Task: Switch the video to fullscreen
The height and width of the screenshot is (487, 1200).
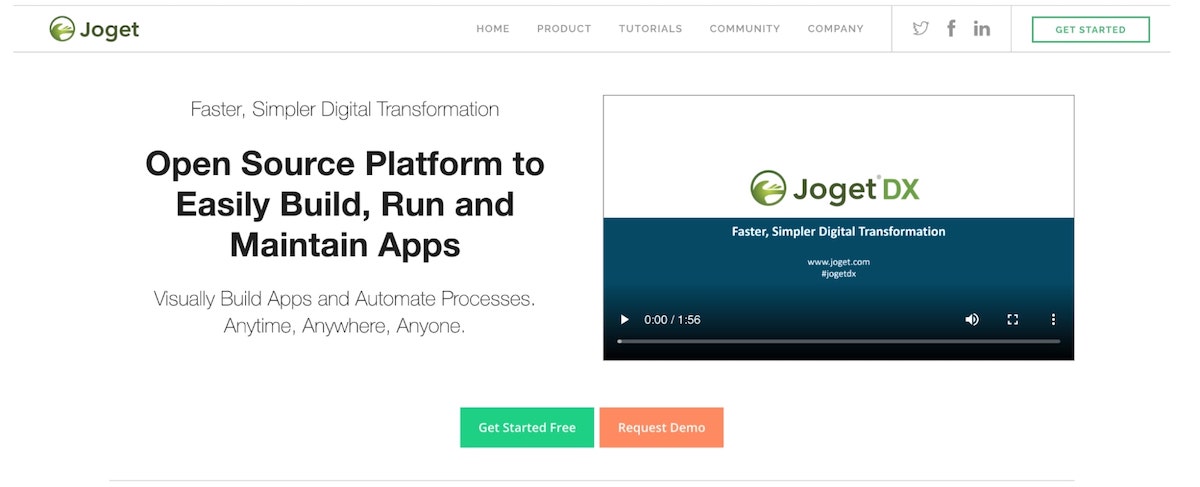Action: [1012, 319]
